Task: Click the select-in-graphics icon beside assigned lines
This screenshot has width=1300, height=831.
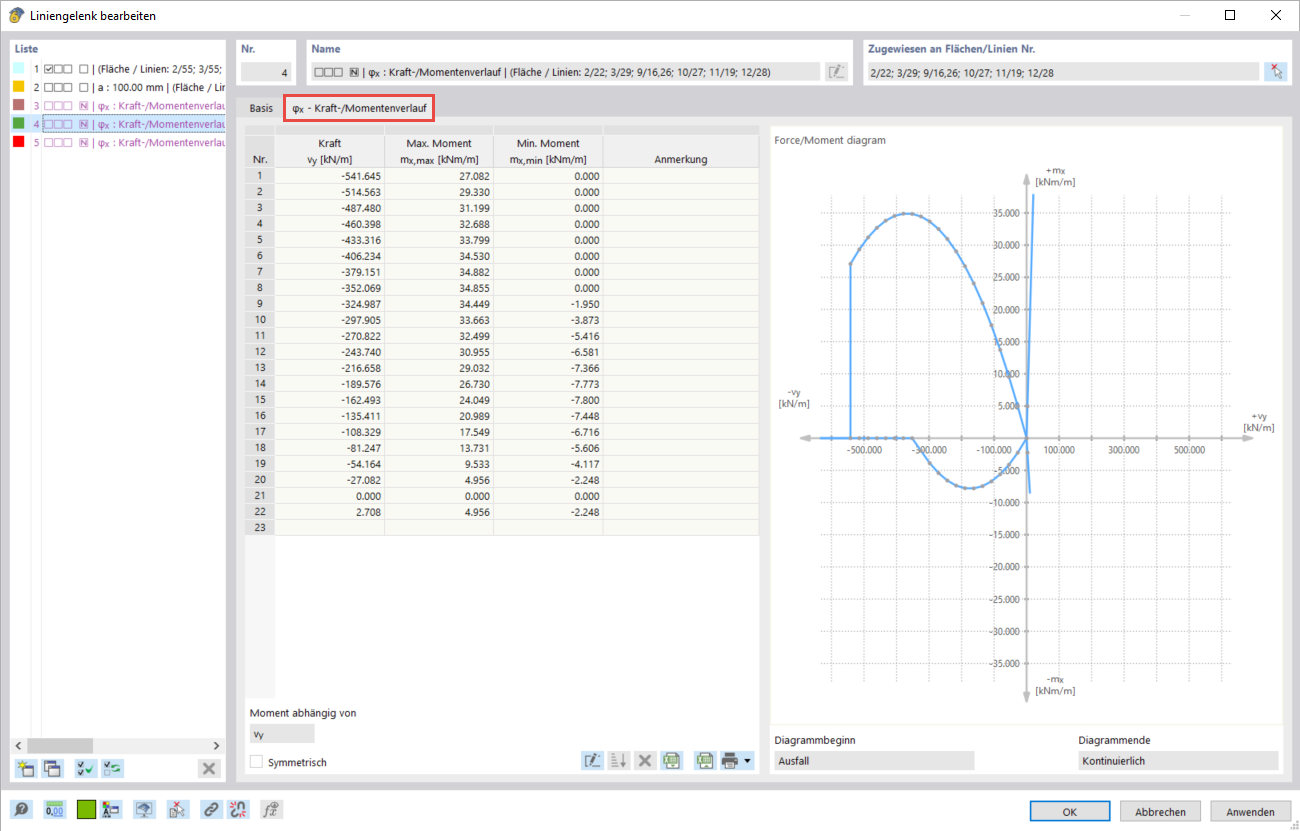Action: pyautogui.click(x=1275, y=71)
